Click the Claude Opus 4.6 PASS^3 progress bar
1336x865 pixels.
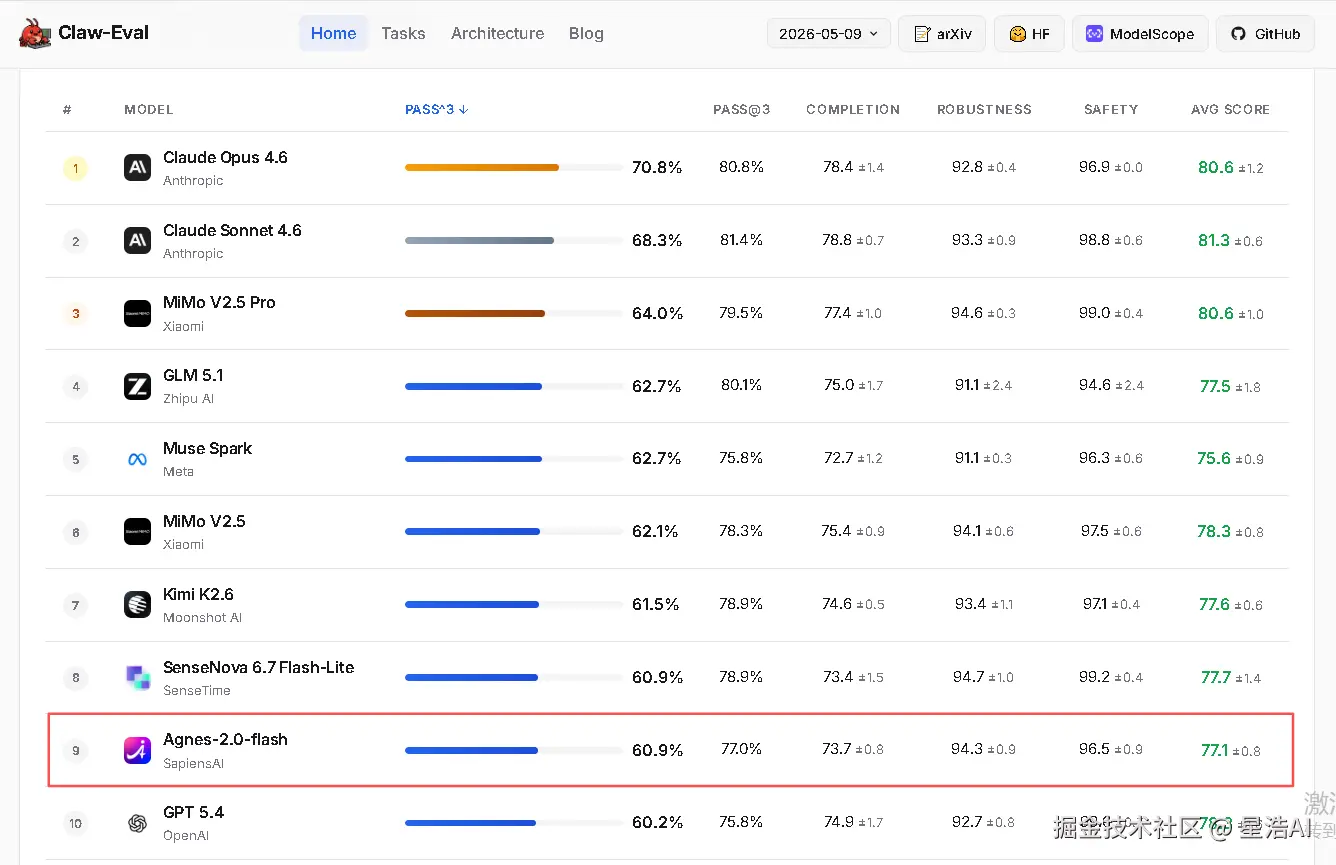point(514,168)
